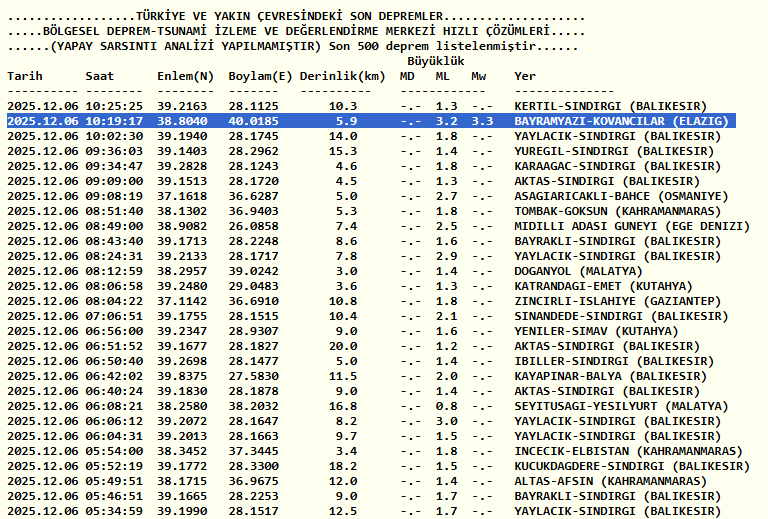Click longitude 39.0242 value

click(253, 271)
